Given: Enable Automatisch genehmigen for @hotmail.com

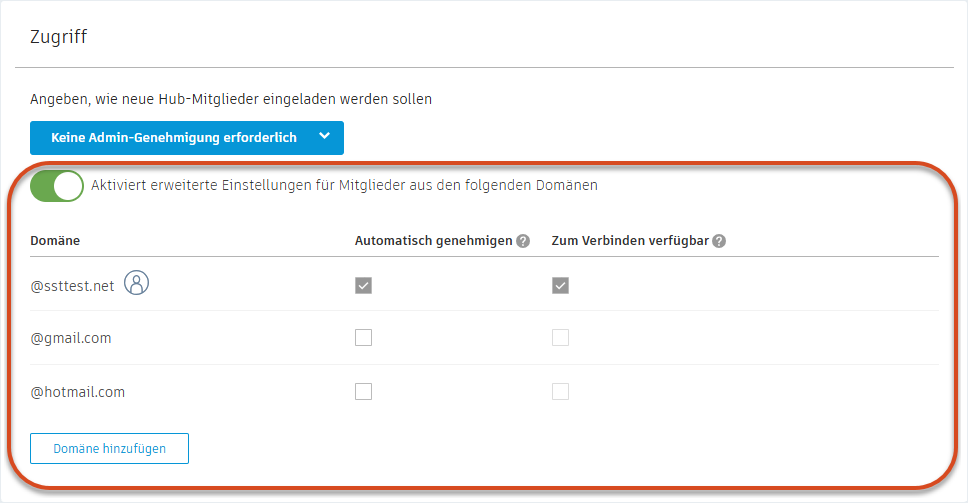Looking at the screenshot, I should [x=363, y=391].
